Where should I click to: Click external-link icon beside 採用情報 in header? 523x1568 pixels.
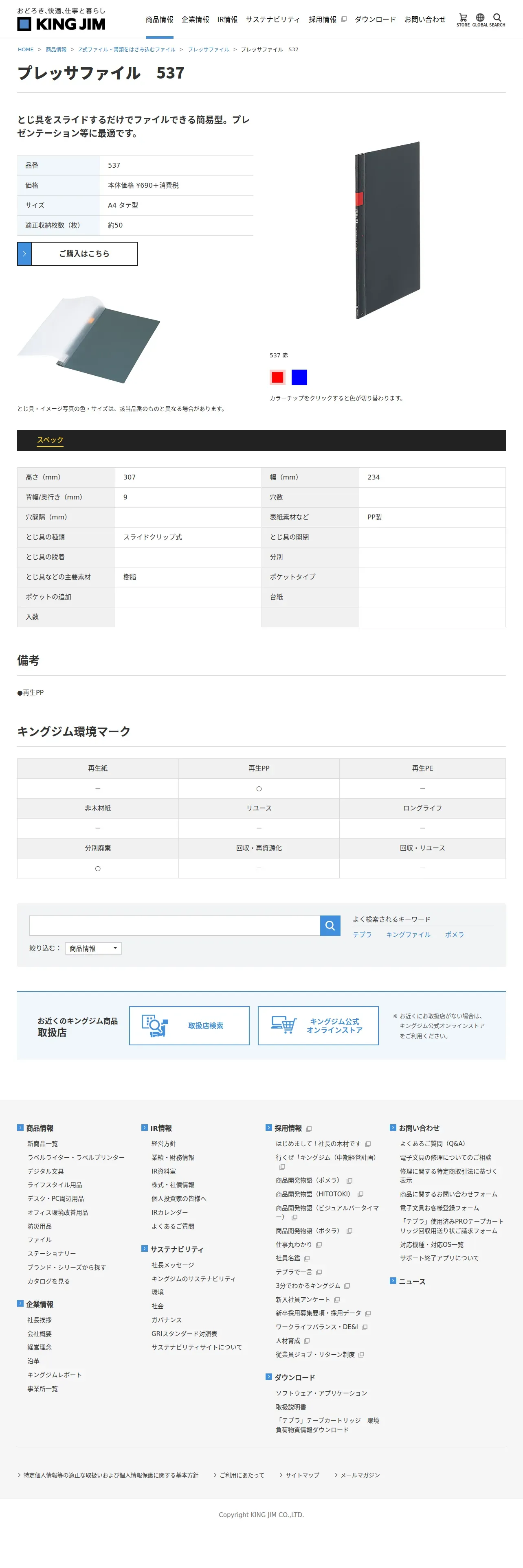click(343, 20)
